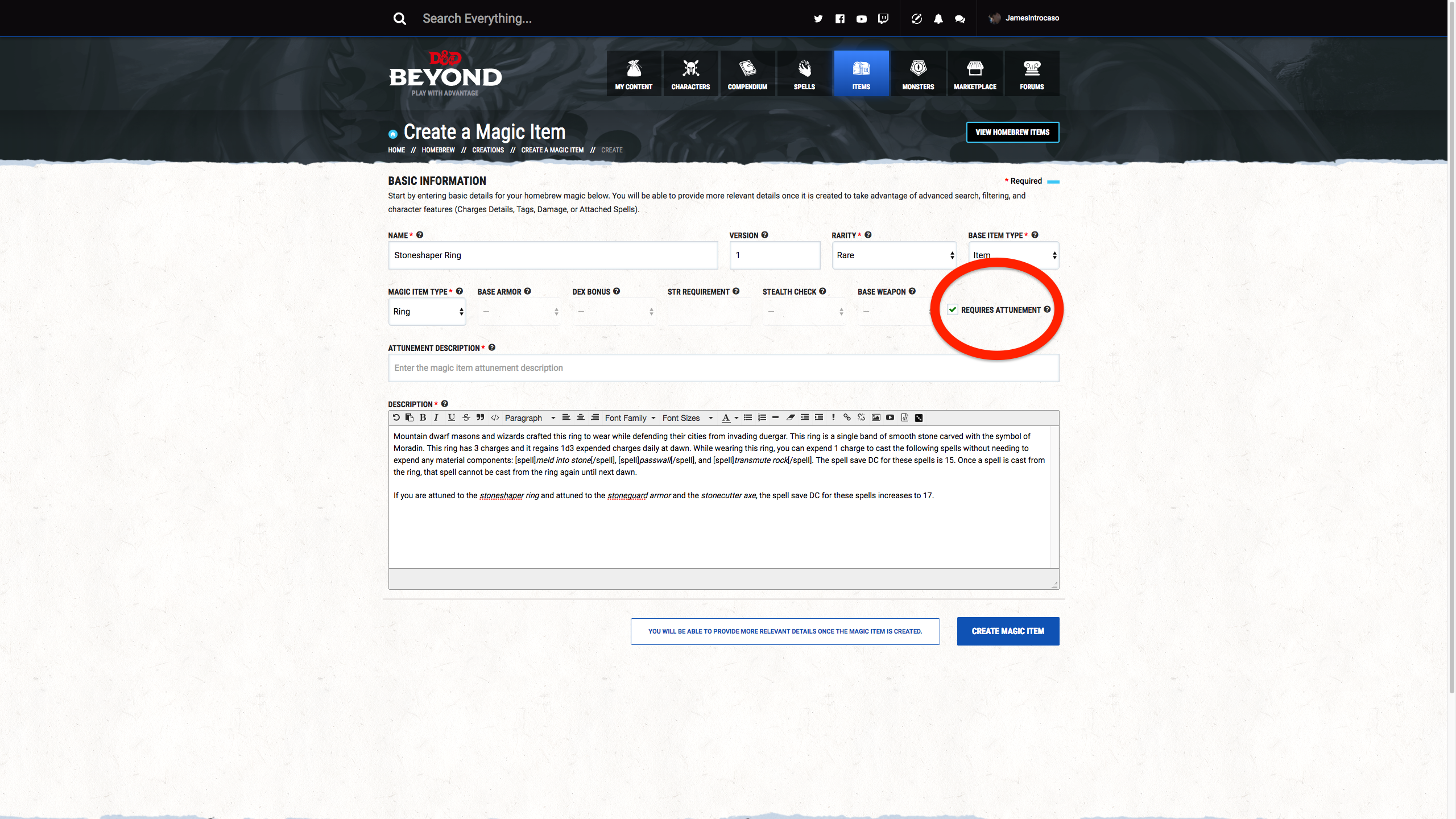The height and width of the screenshot is (819, 1456).
Task: Open the text color picker arrow
Action: [737, 418]
